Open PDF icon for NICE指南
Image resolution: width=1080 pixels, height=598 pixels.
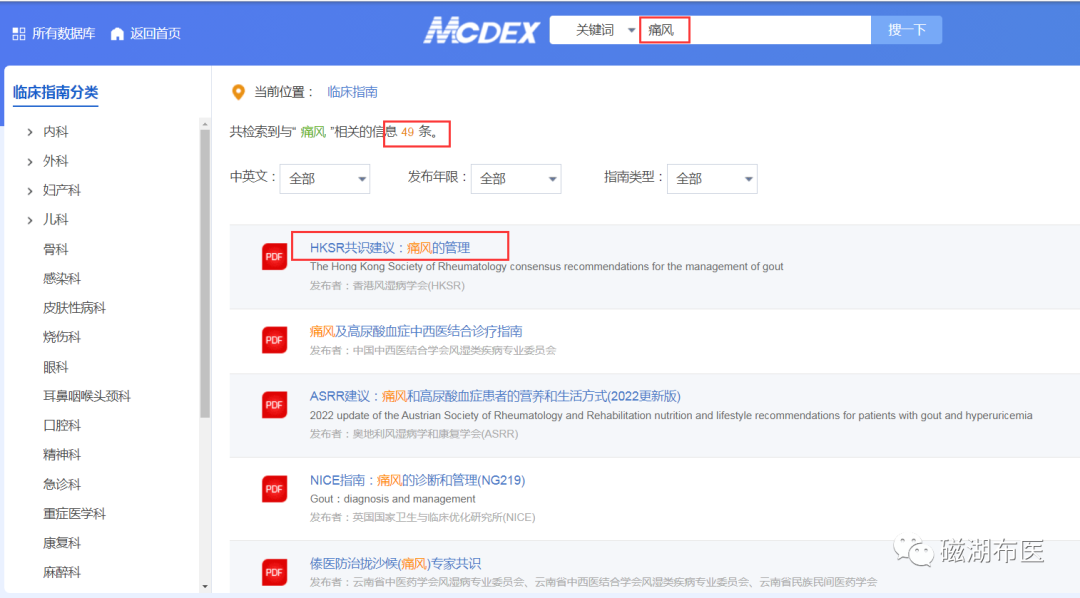pos(274,489)
